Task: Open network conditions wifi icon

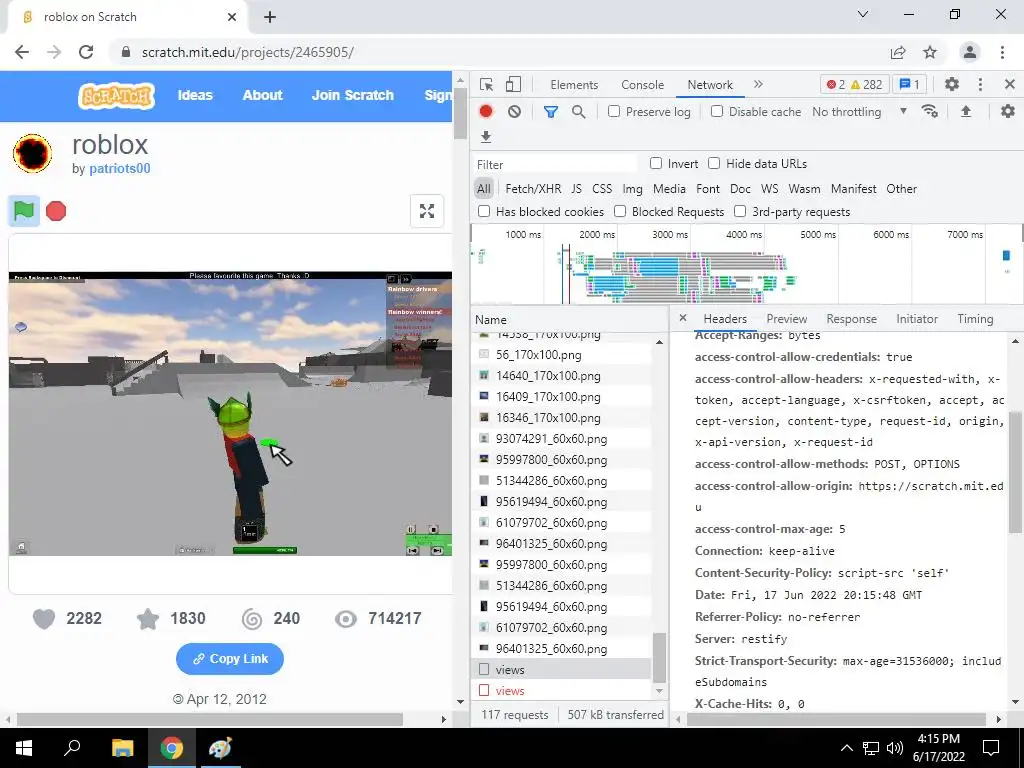Action: (x=930, y=112)
